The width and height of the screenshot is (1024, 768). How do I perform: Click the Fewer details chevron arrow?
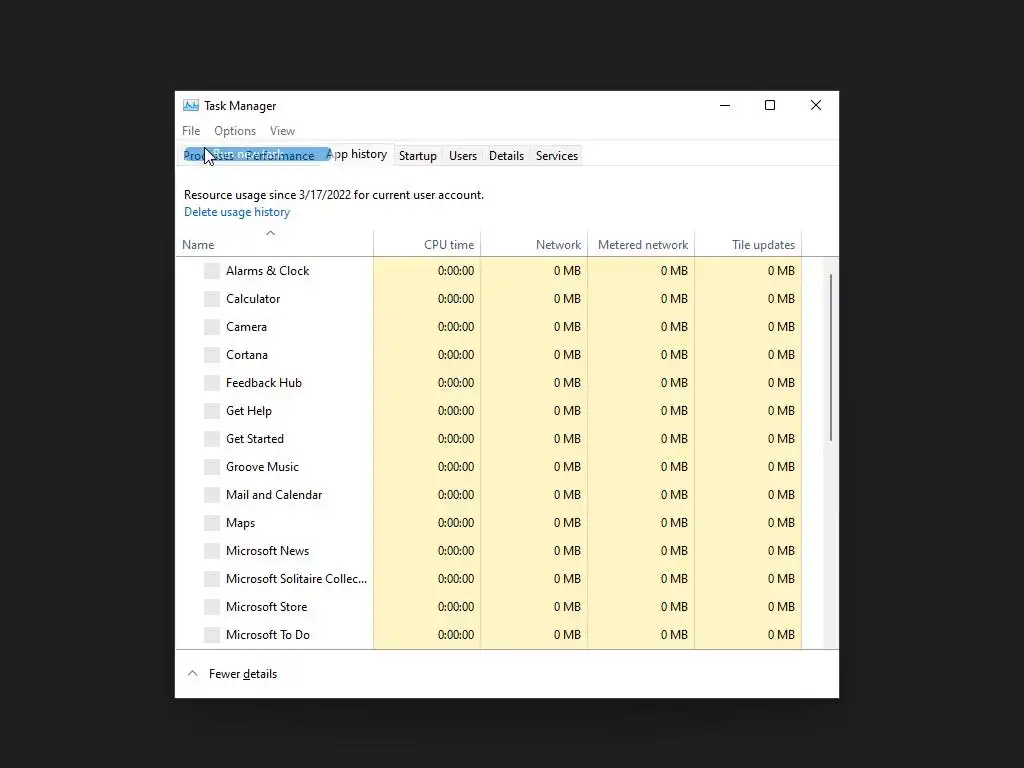pyautogui.click(x=193, y=673)
